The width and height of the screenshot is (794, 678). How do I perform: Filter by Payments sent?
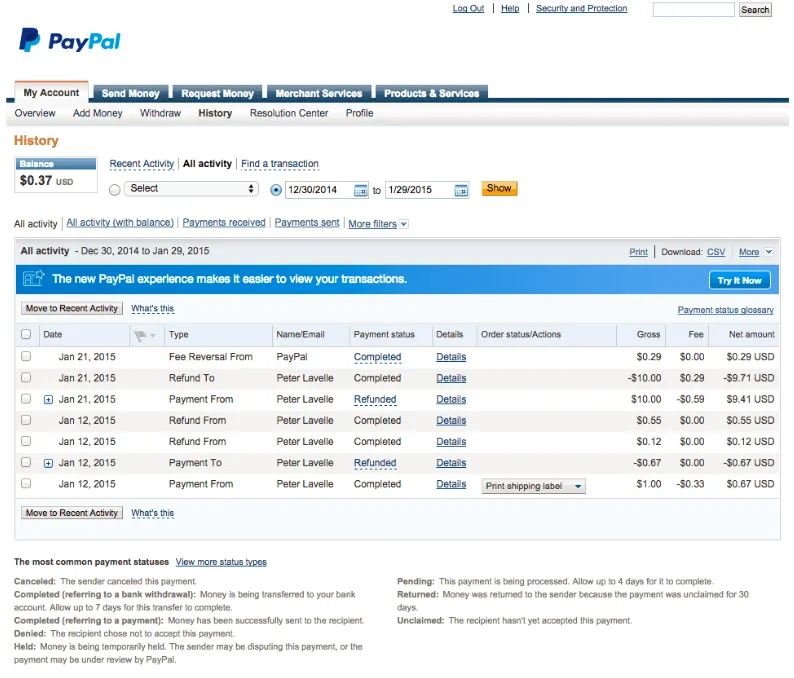pos(307,222)
